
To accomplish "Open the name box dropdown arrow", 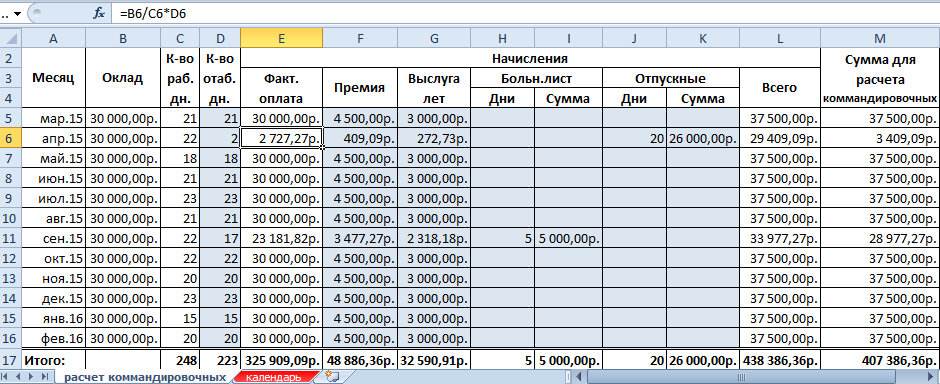I will point(16,13).
